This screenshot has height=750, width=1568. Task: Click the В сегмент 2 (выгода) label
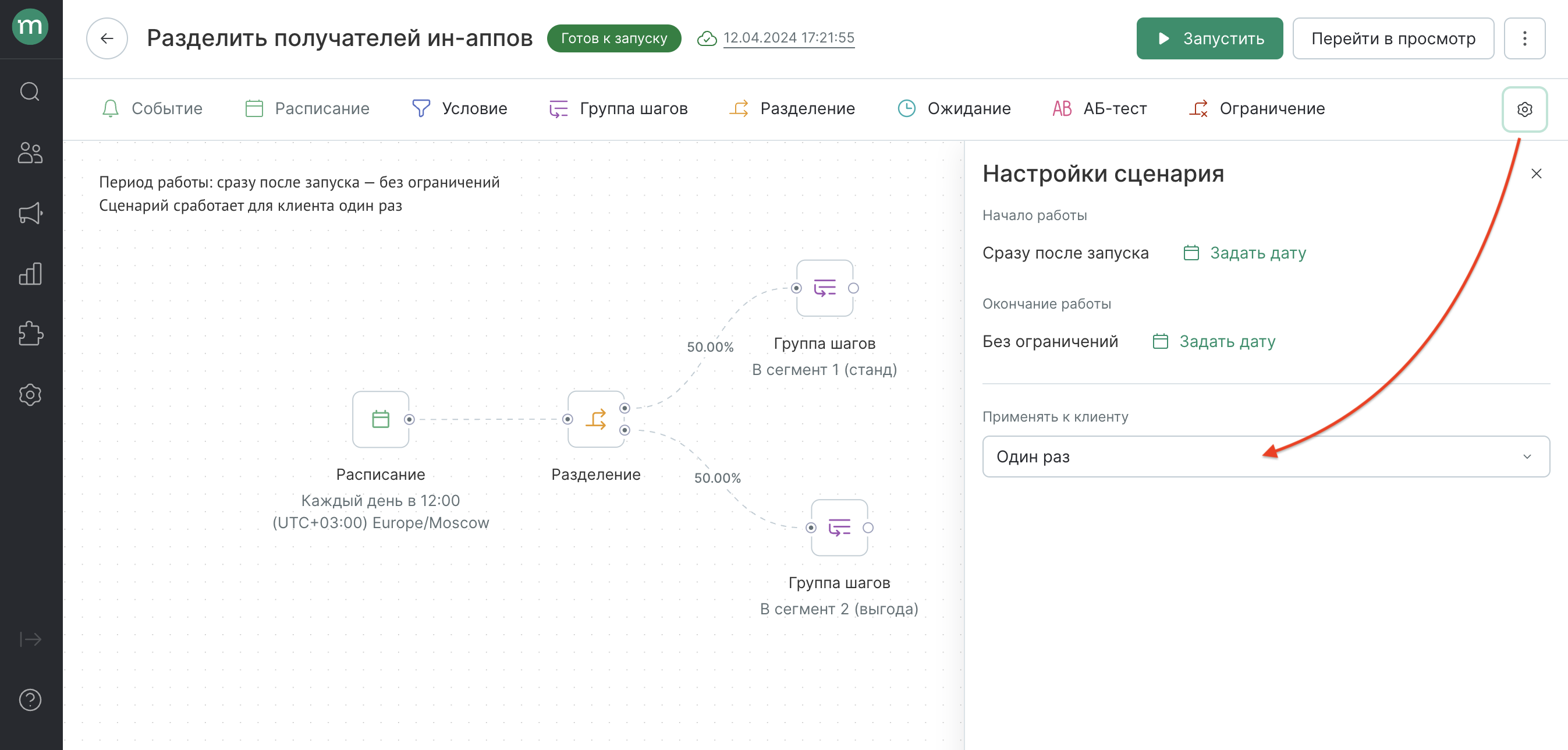pyautogui.click(x=839, y=609)
